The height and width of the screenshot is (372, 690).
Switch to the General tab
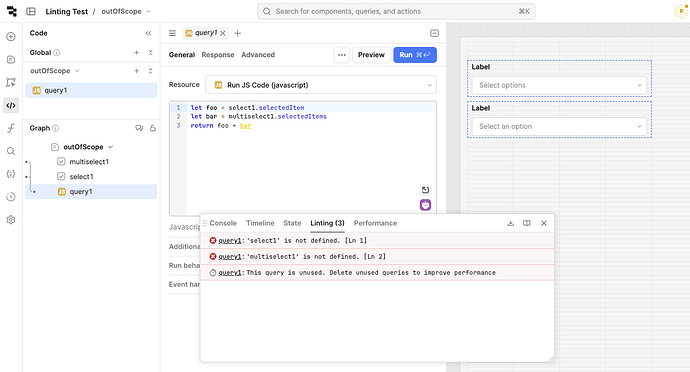pyautogui.click(x=182, y=55)
